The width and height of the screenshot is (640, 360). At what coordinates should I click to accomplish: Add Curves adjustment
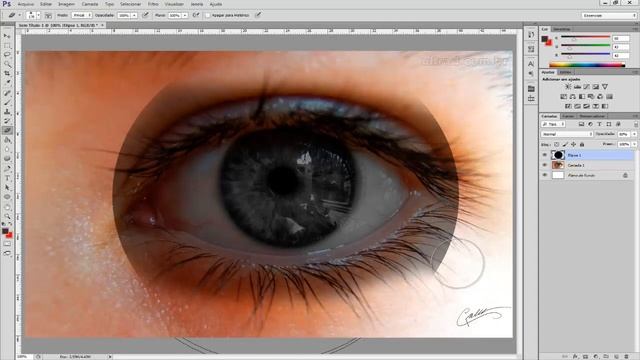click(x=587, y=87)
